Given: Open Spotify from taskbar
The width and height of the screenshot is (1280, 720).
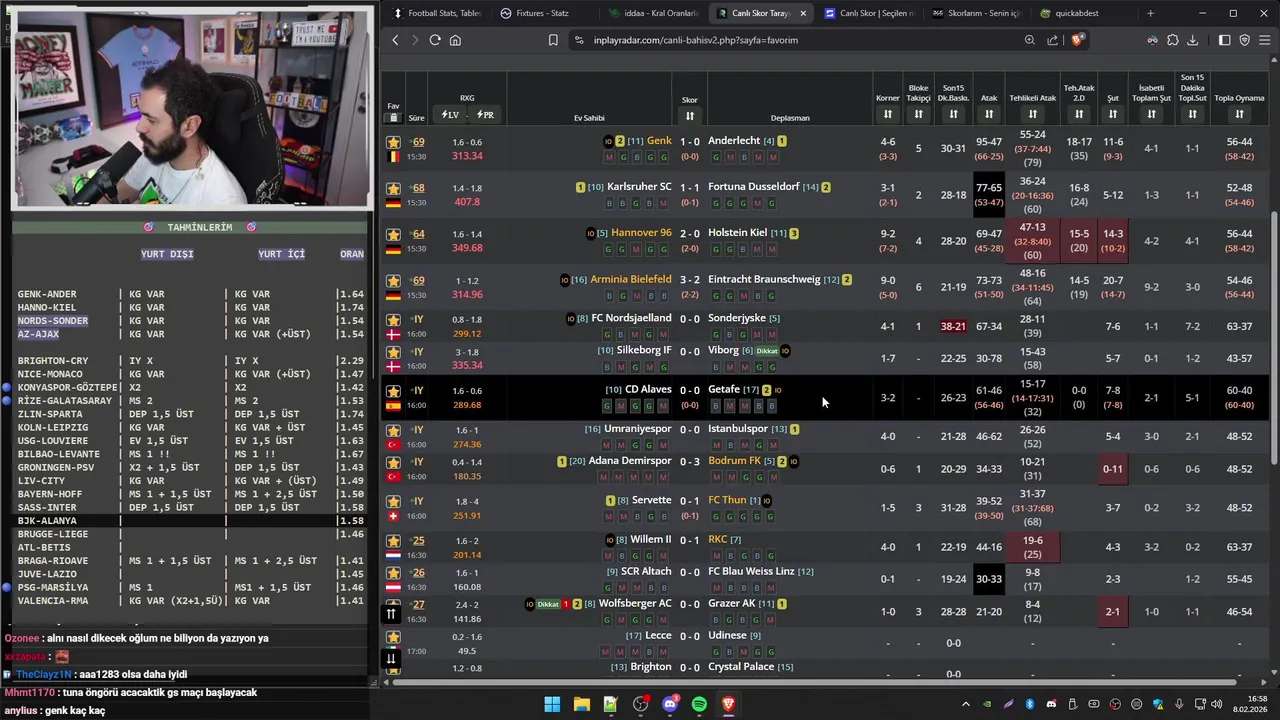Looking at the screenshot, I should point(699,704).
